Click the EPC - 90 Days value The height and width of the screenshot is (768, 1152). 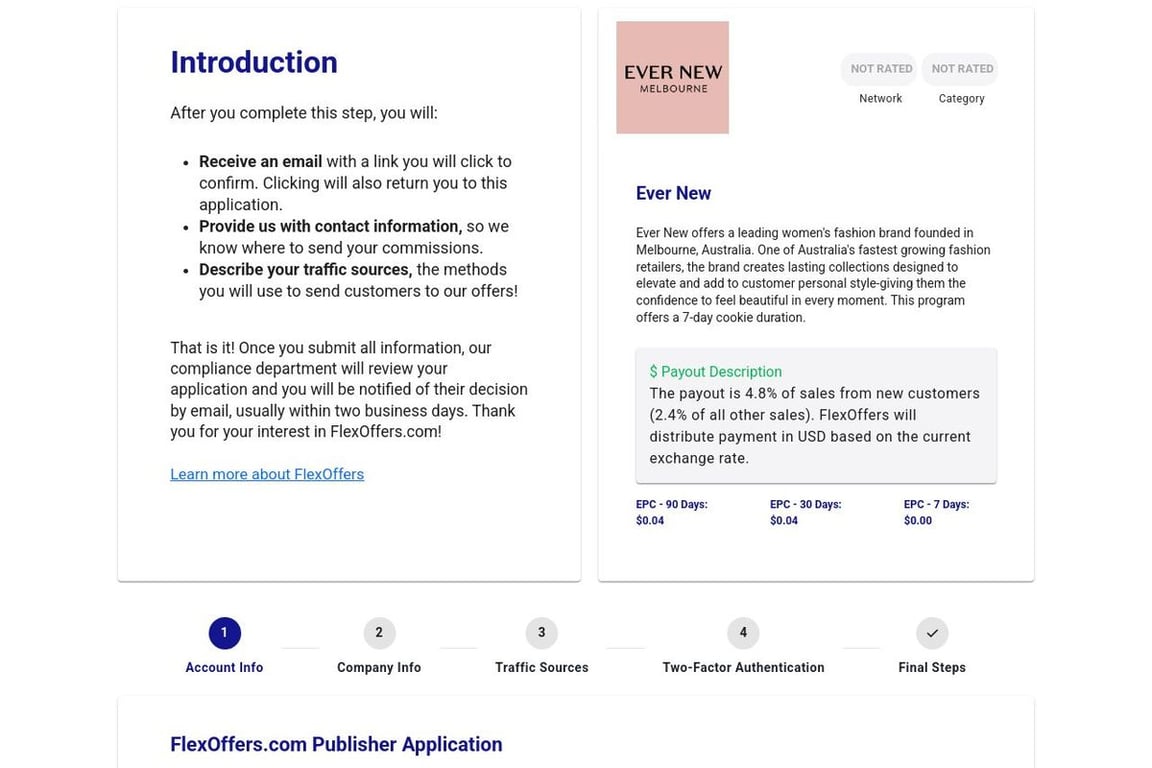(x=650, y=520)
